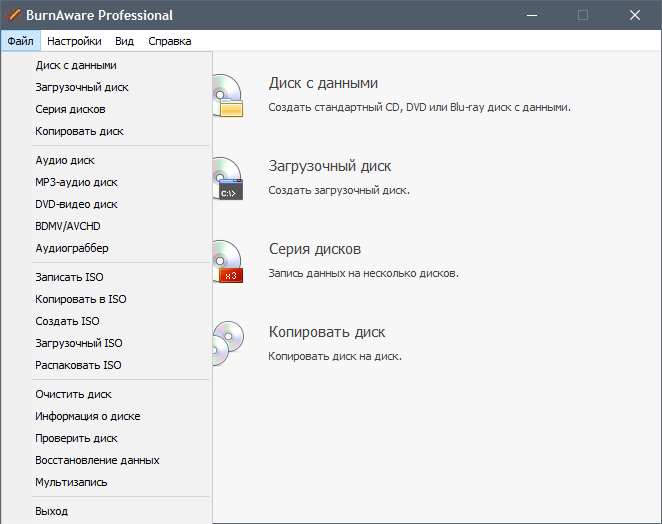This screenshot has width=662, height=524.
Task: Click the Copy Disc double-disc icon
Action: pyautogui.click(x=226, y=344)
